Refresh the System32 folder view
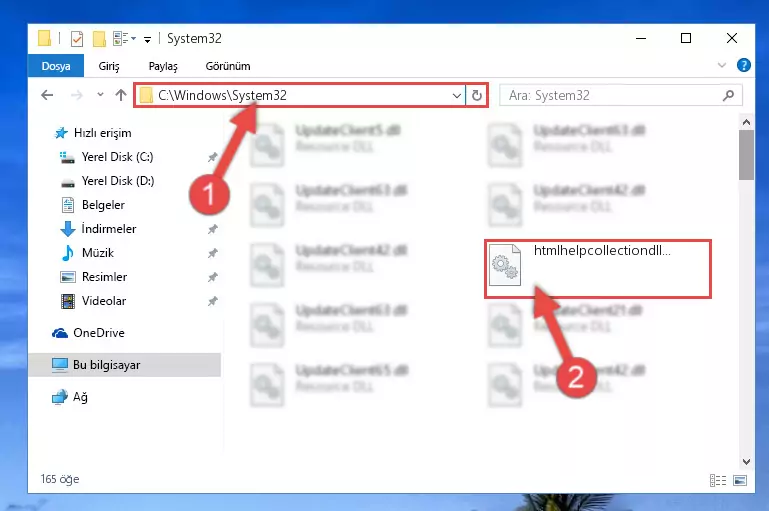This screenshot has width=769, height=511. 477,95
